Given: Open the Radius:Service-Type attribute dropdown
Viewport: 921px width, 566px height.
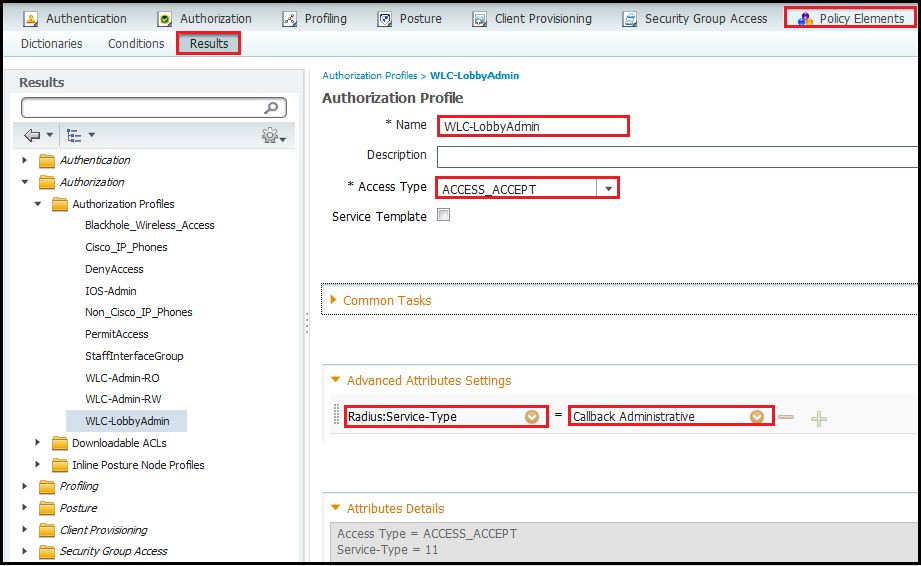Looking at the screenshot, I should pos(532,417).
